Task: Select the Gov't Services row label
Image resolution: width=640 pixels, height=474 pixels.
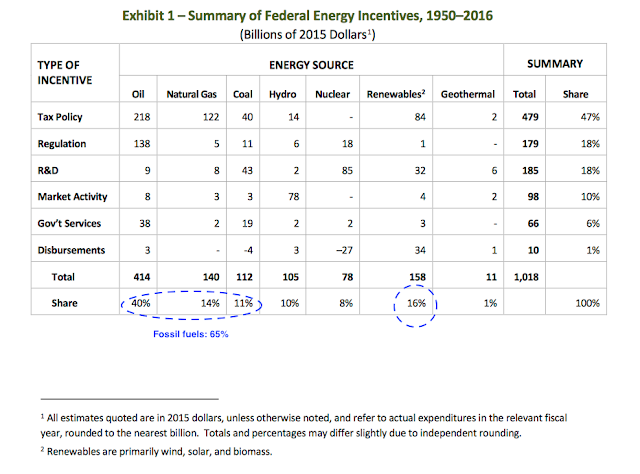Action: (x=69, y=224)
